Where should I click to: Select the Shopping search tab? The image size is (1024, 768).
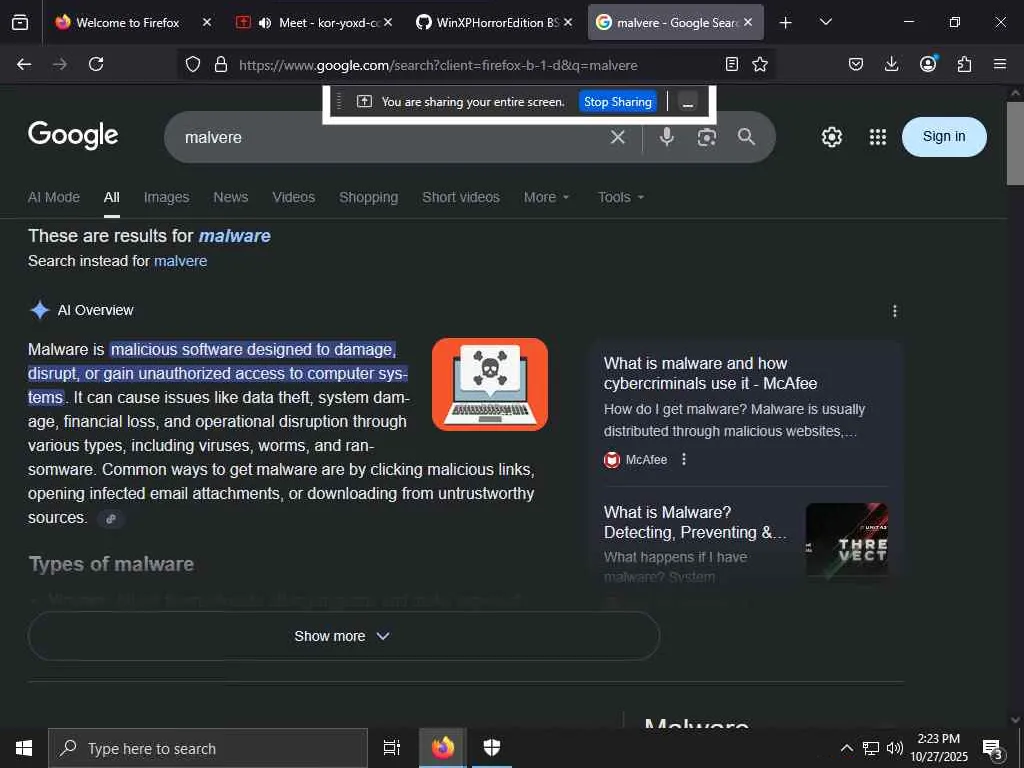point(368,197)
